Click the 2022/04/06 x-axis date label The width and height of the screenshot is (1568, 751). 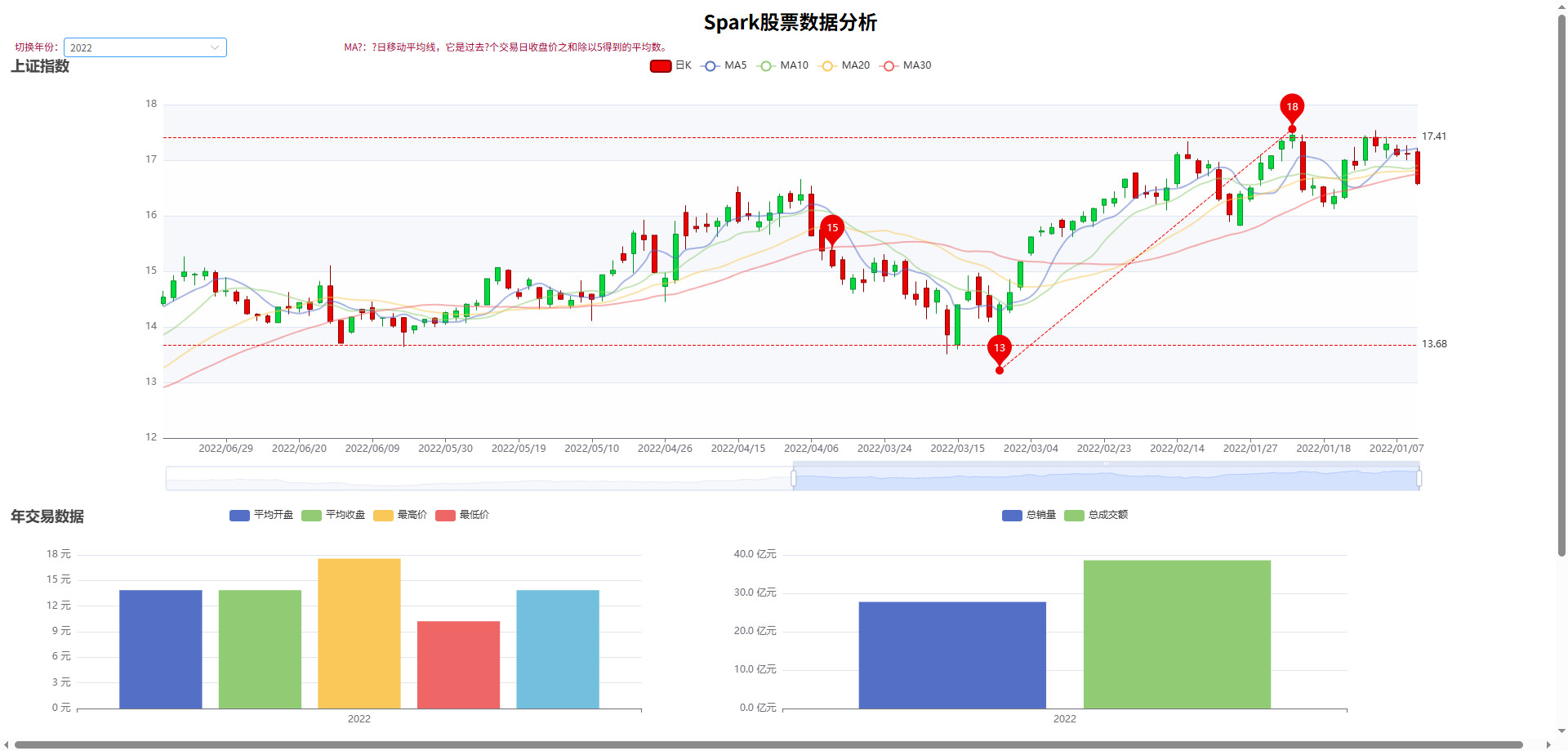pyautogui.click(x=811, y=449)
